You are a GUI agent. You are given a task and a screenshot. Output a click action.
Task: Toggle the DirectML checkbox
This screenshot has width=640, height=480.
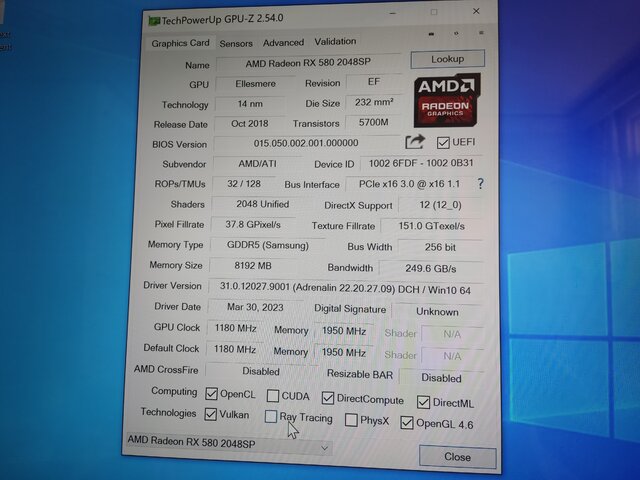pos(423,402)
